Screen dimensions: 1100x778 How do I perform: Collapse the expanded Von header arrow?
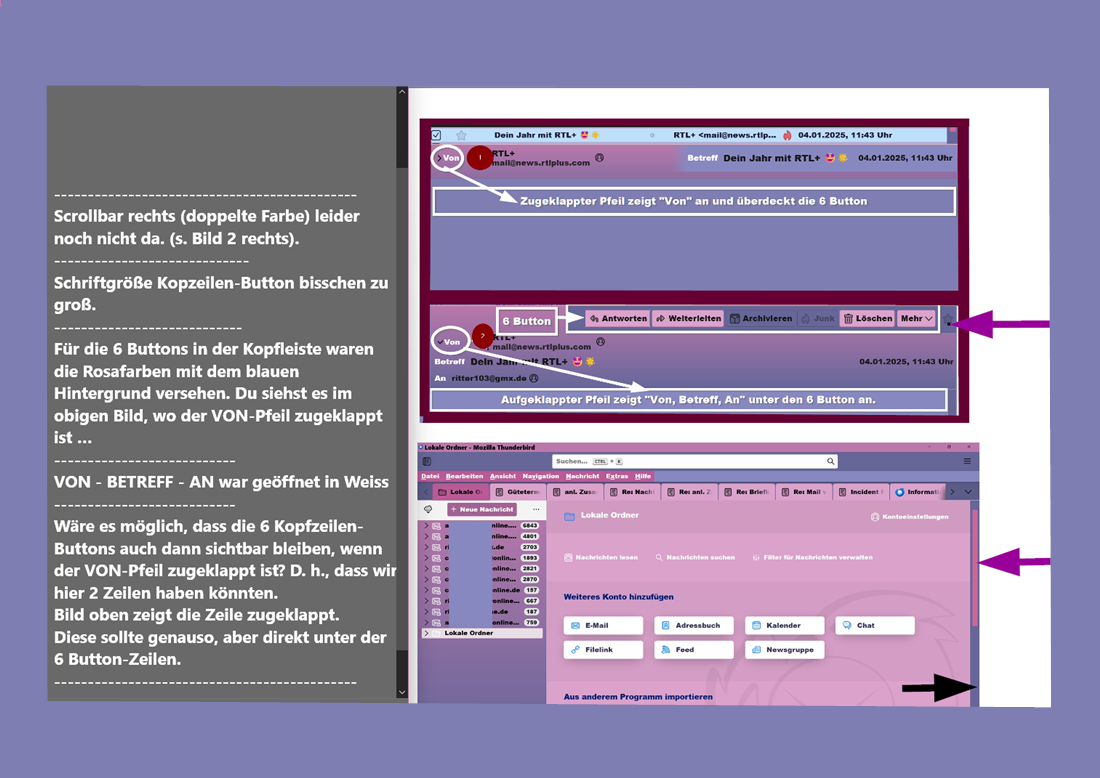(440, 342)
